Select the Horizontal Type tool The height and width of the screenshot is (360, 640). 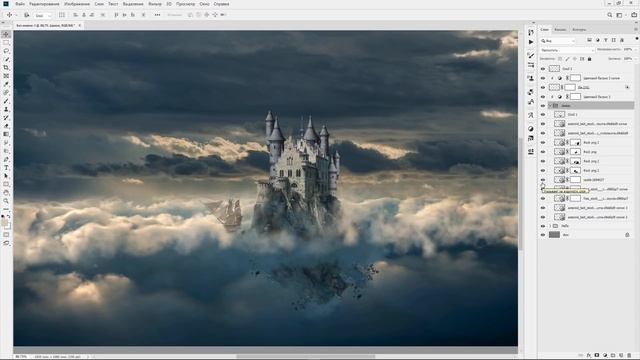pyautogui.click(x=6, y=167)
